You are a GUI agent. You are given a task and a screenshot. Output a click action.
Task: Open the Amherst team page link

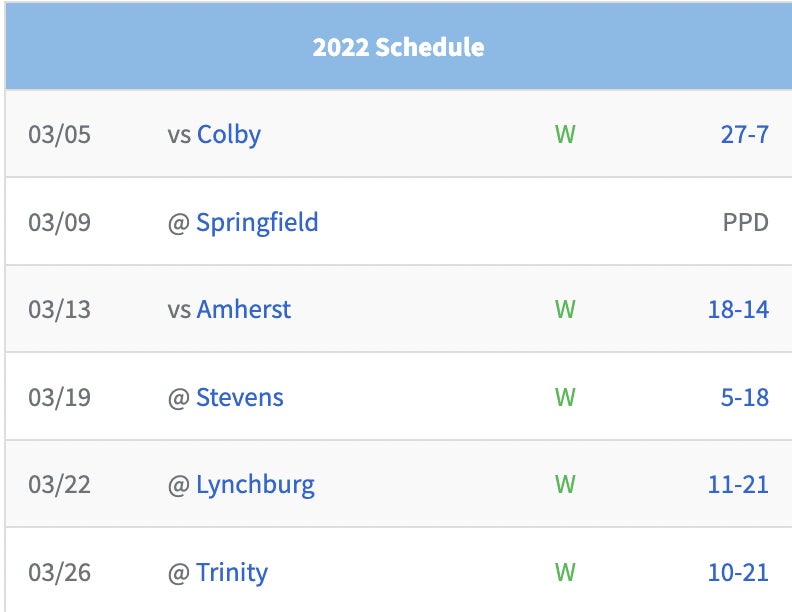coord(243,309)
